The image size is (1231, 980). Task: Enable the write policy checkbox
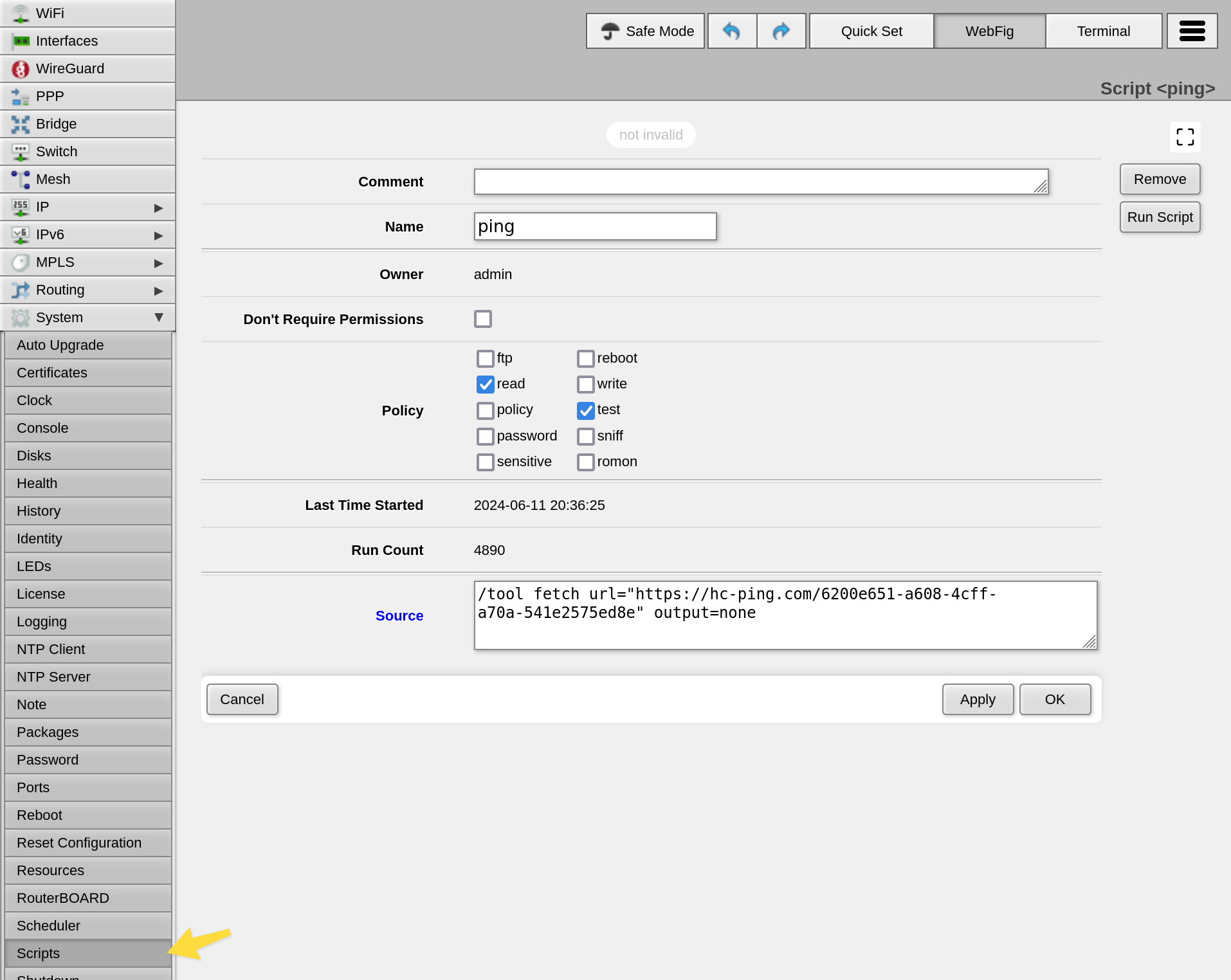585,384
